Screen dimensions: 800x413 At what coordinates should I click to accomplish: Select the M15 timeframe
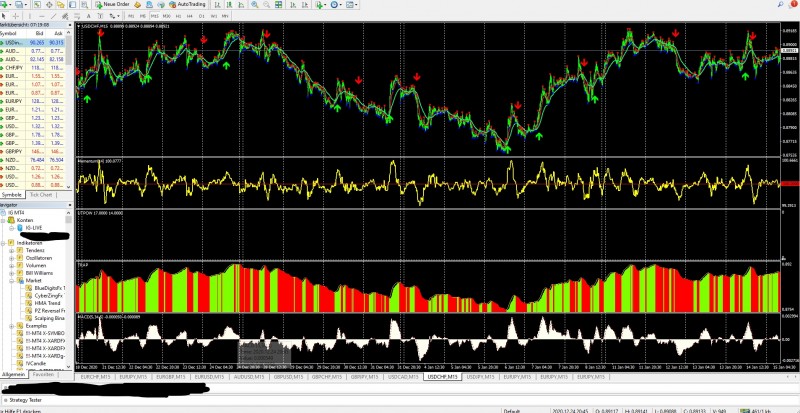(x=155, y=16)
